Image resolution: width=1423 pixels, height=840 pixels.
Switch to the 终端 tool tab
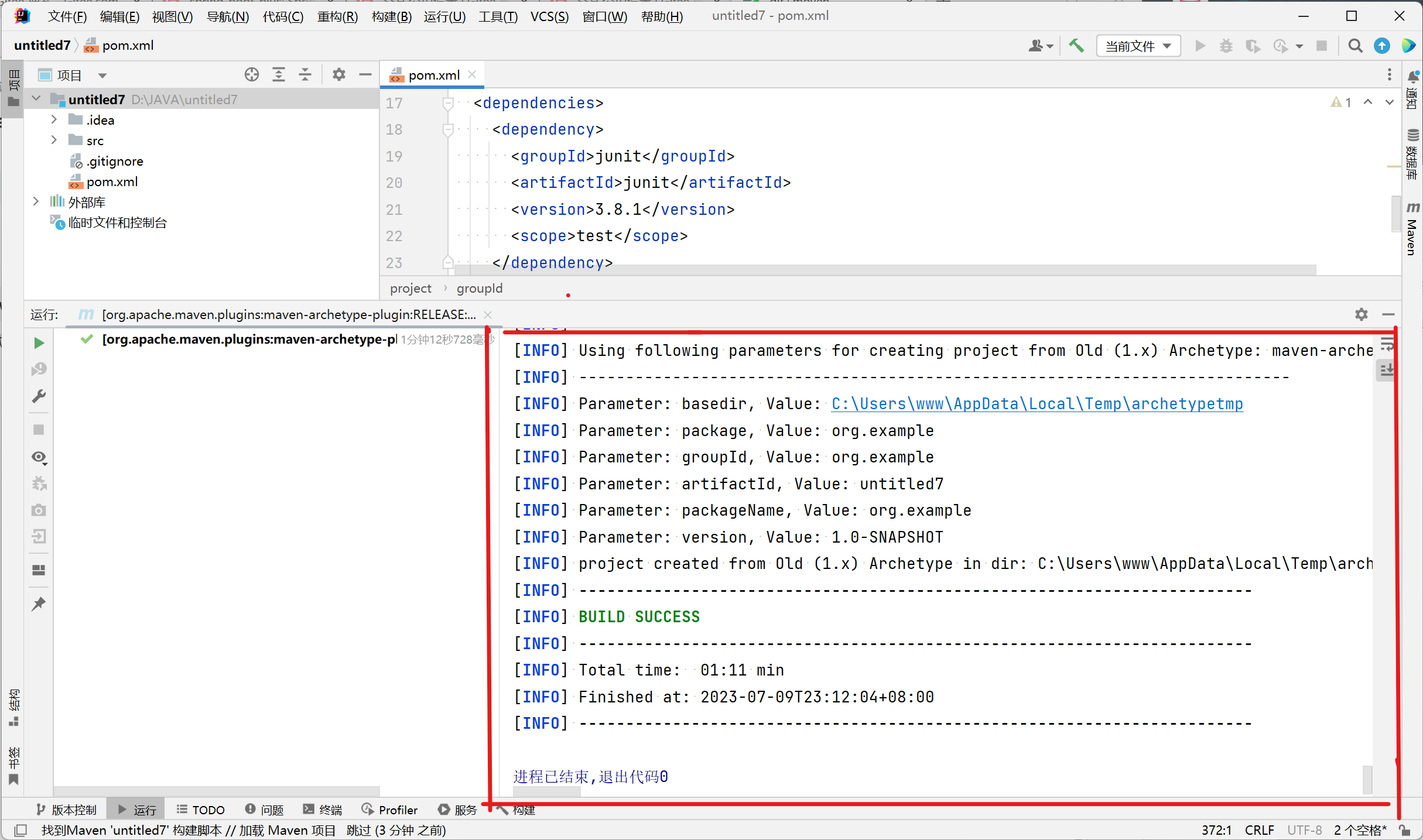pos(322,810)
